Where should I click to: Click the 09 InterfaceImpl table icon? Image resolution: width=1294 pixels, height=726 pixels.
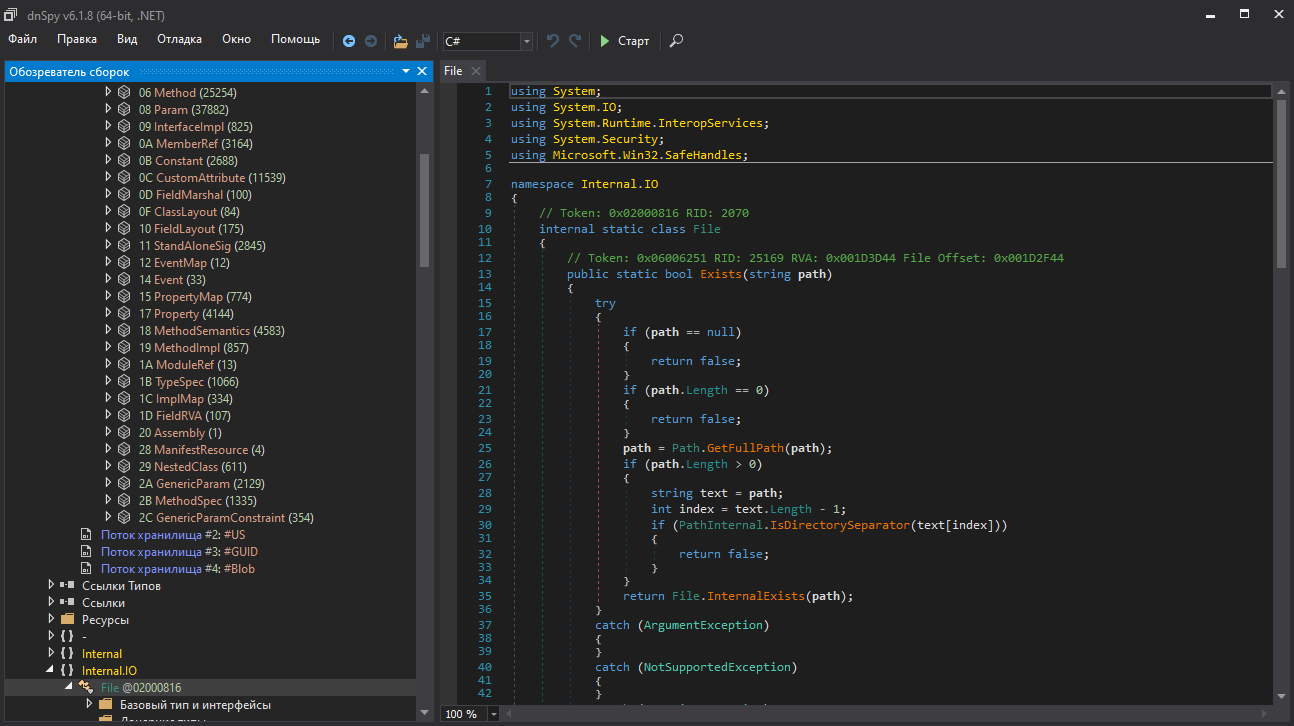point(125,127)
